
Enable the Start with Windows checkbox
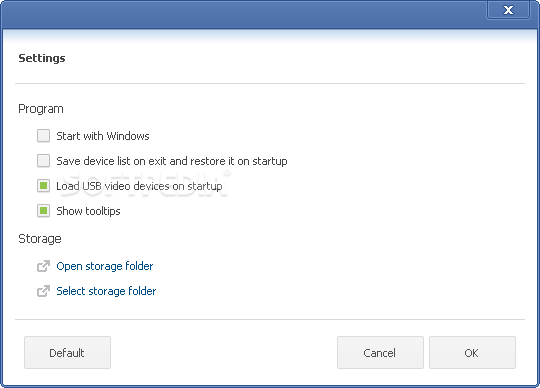[43, 136]
